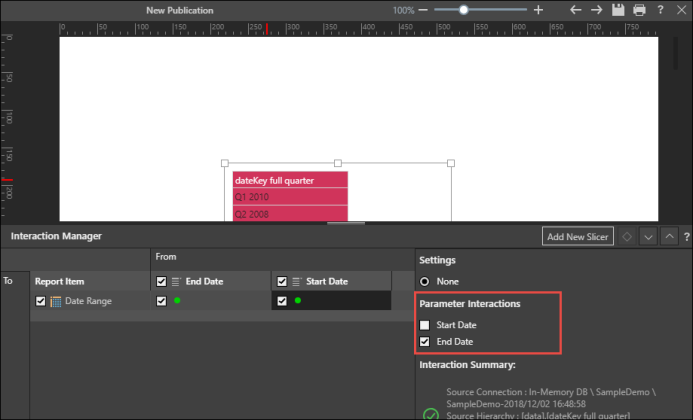The width and height of the screenshot is (693, 420).
Task: Click the diamond icon in Interaction Manager
Action: click(x=626, y=237)
